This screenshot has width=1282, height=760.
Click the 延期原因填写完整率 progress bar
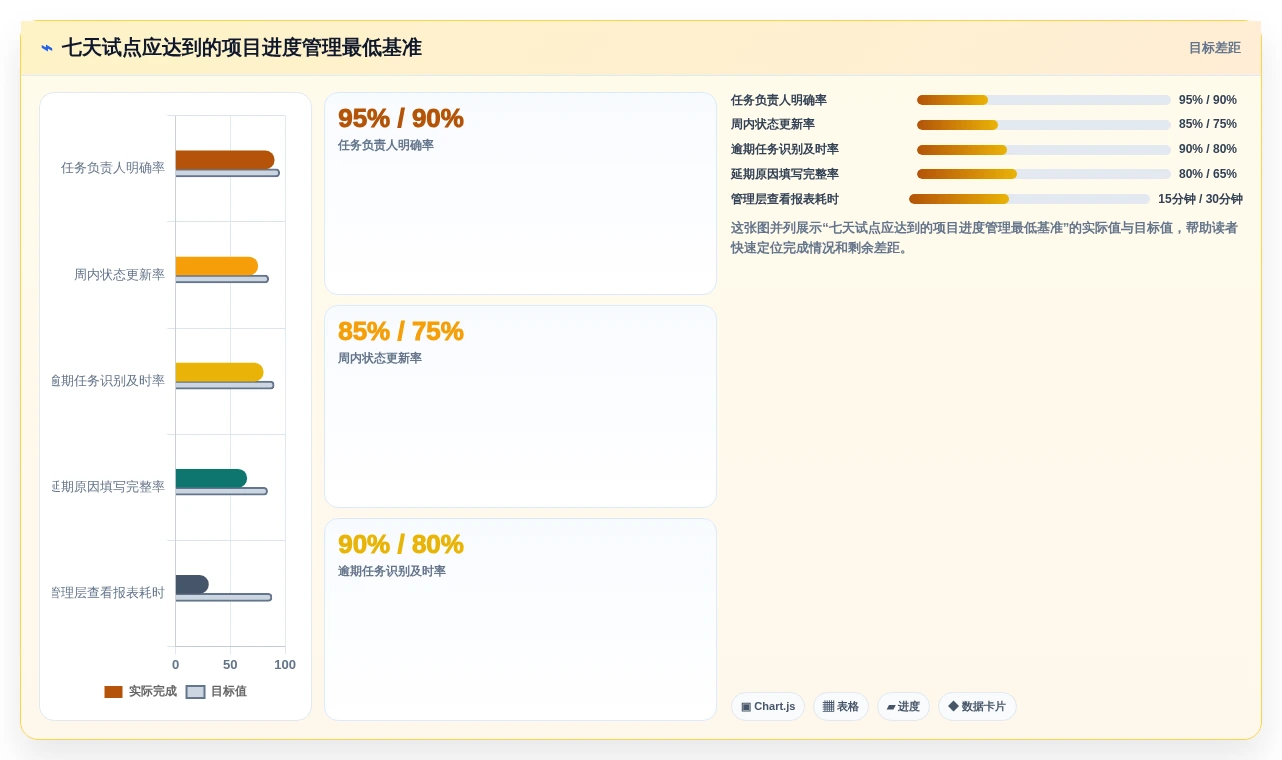[x=1044, y=174]
